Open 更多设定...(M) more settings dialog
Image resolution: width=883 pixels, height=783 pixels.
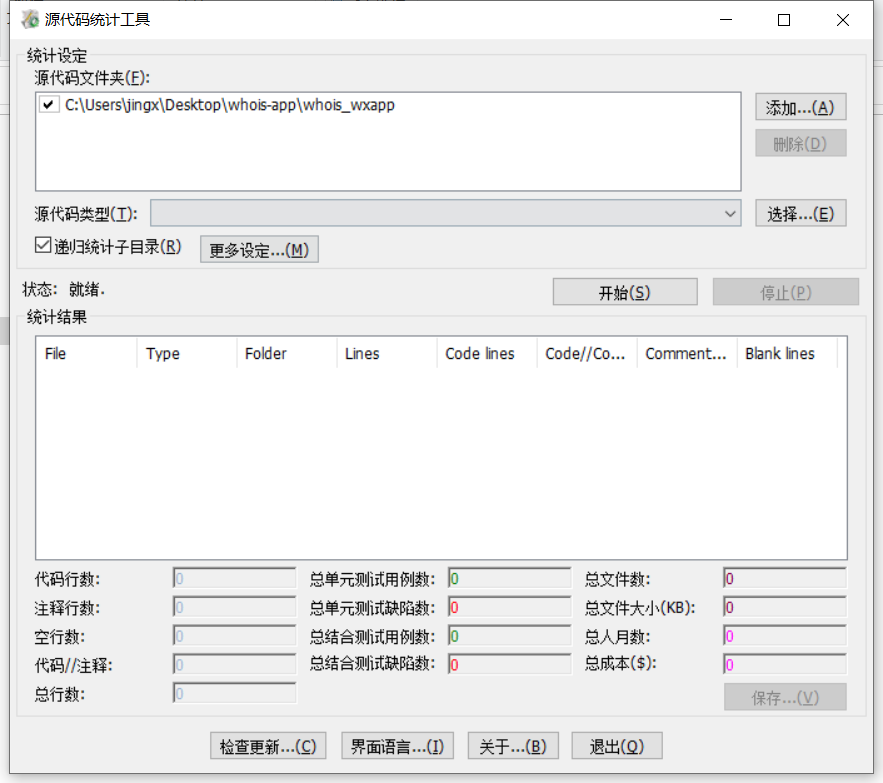pos(259,248)
